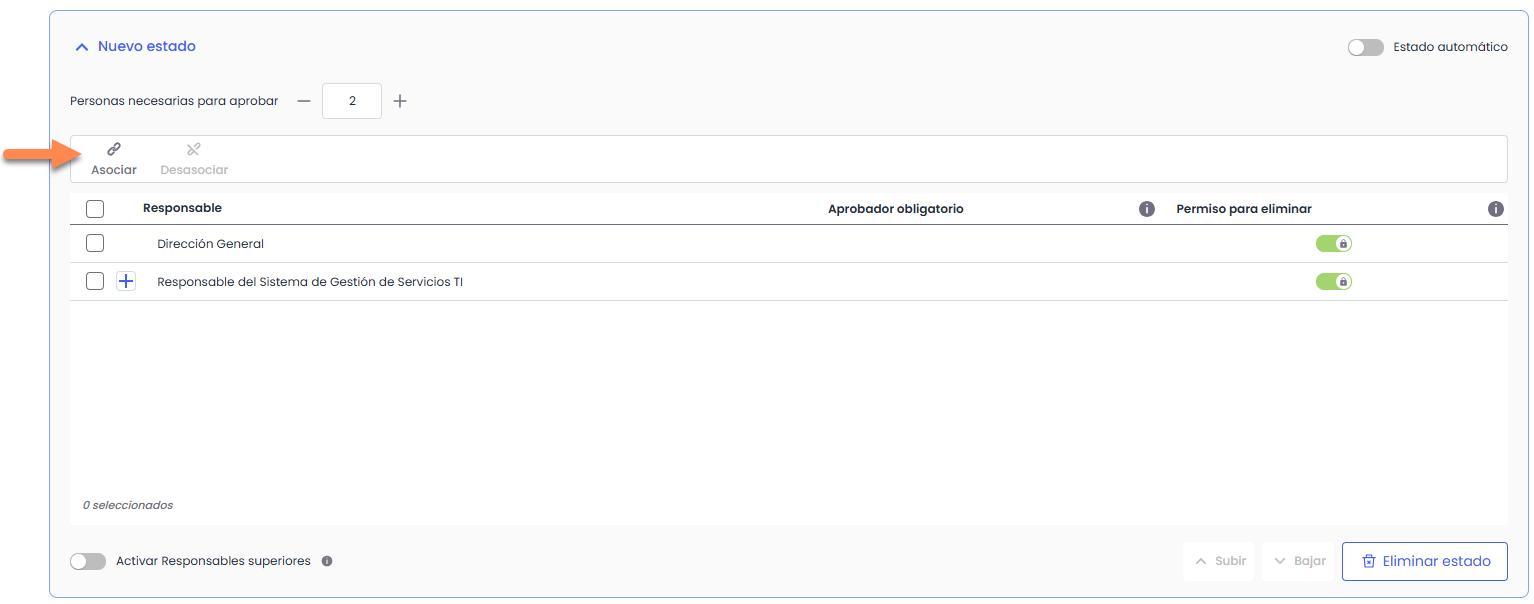Toggle delete permission for Dirección General

1333,244
